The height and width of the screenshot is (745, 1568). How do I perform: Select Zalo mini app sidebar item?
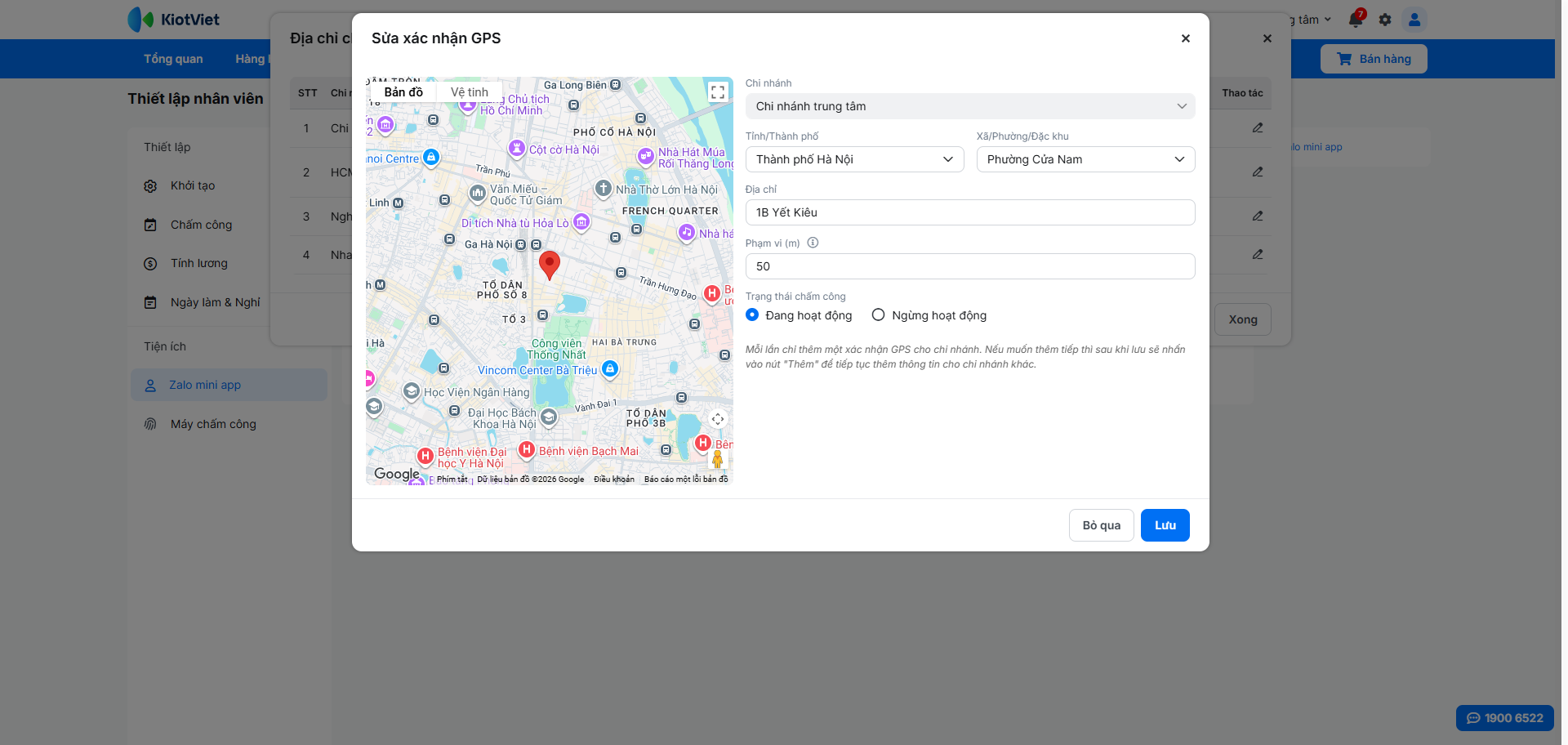(x=229, y=385)
